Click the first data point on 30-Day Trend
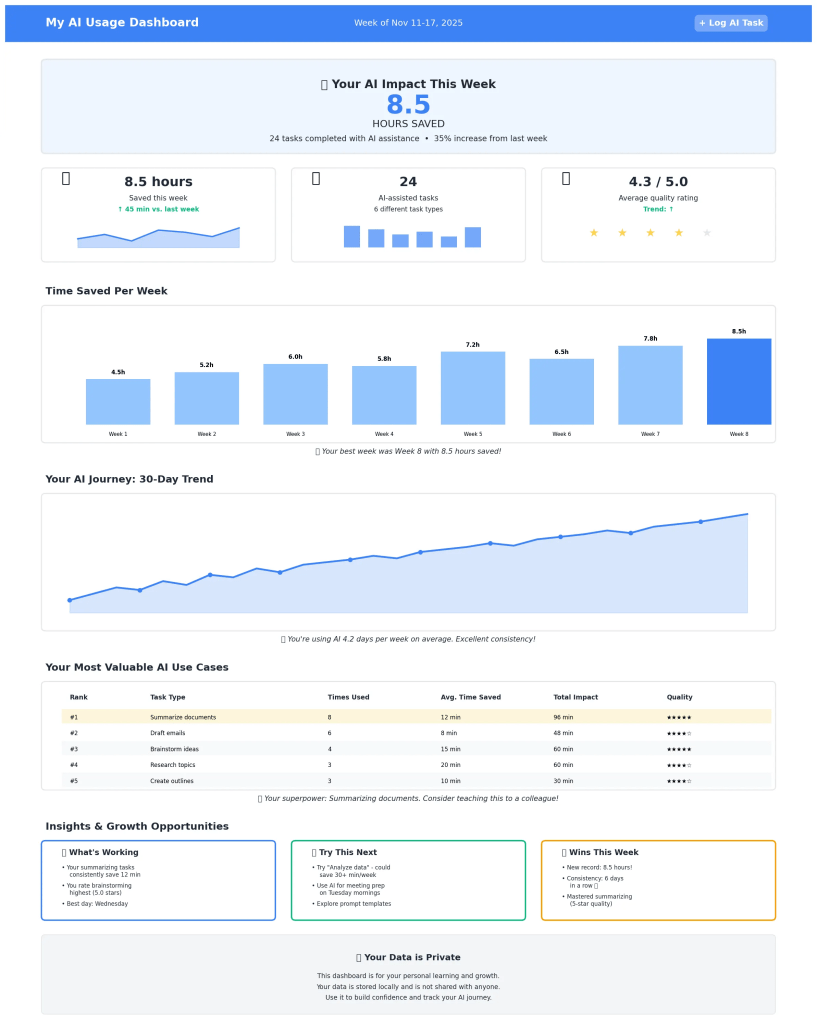 tap(70, 600)
